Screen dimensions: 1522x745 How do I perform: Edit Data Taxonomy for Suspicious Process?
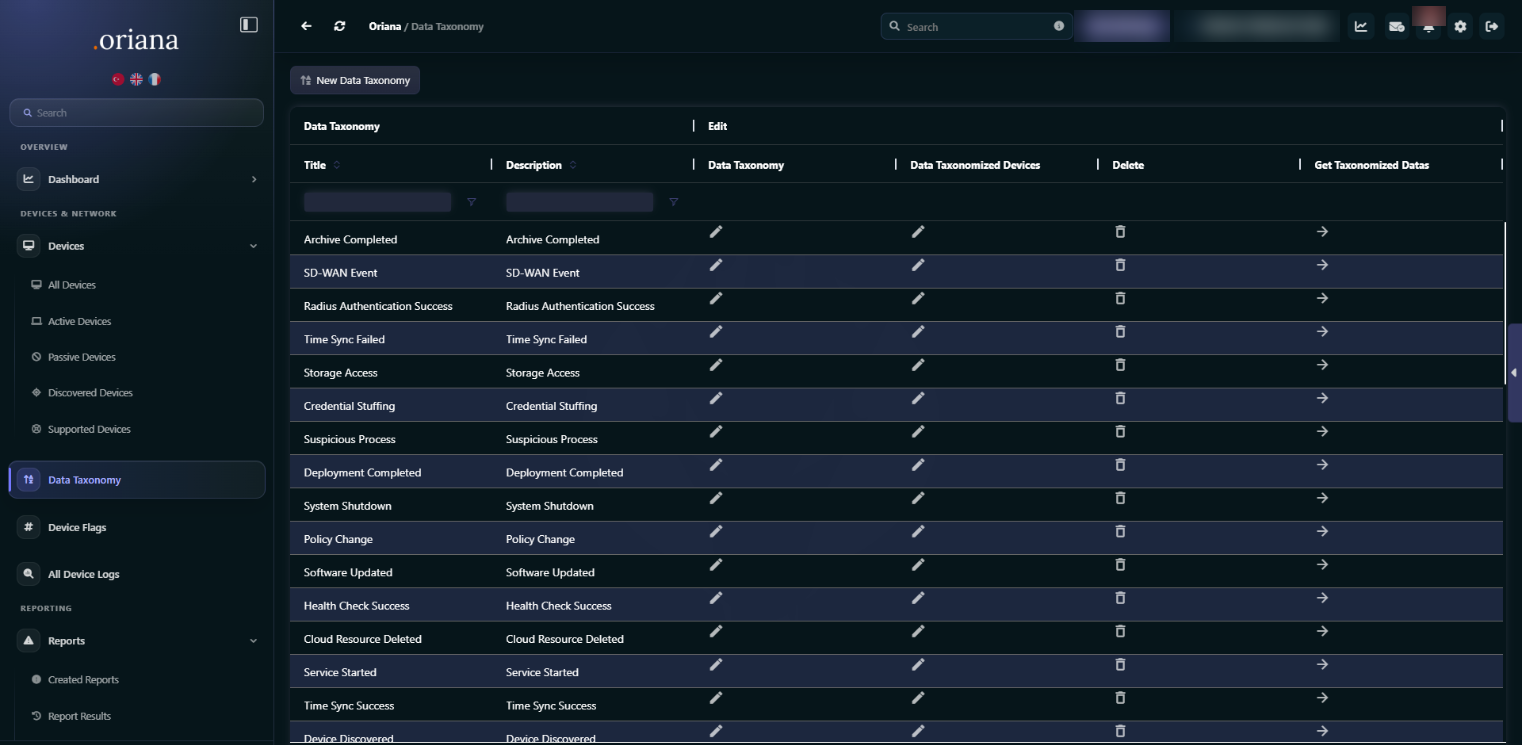point(716,432)
